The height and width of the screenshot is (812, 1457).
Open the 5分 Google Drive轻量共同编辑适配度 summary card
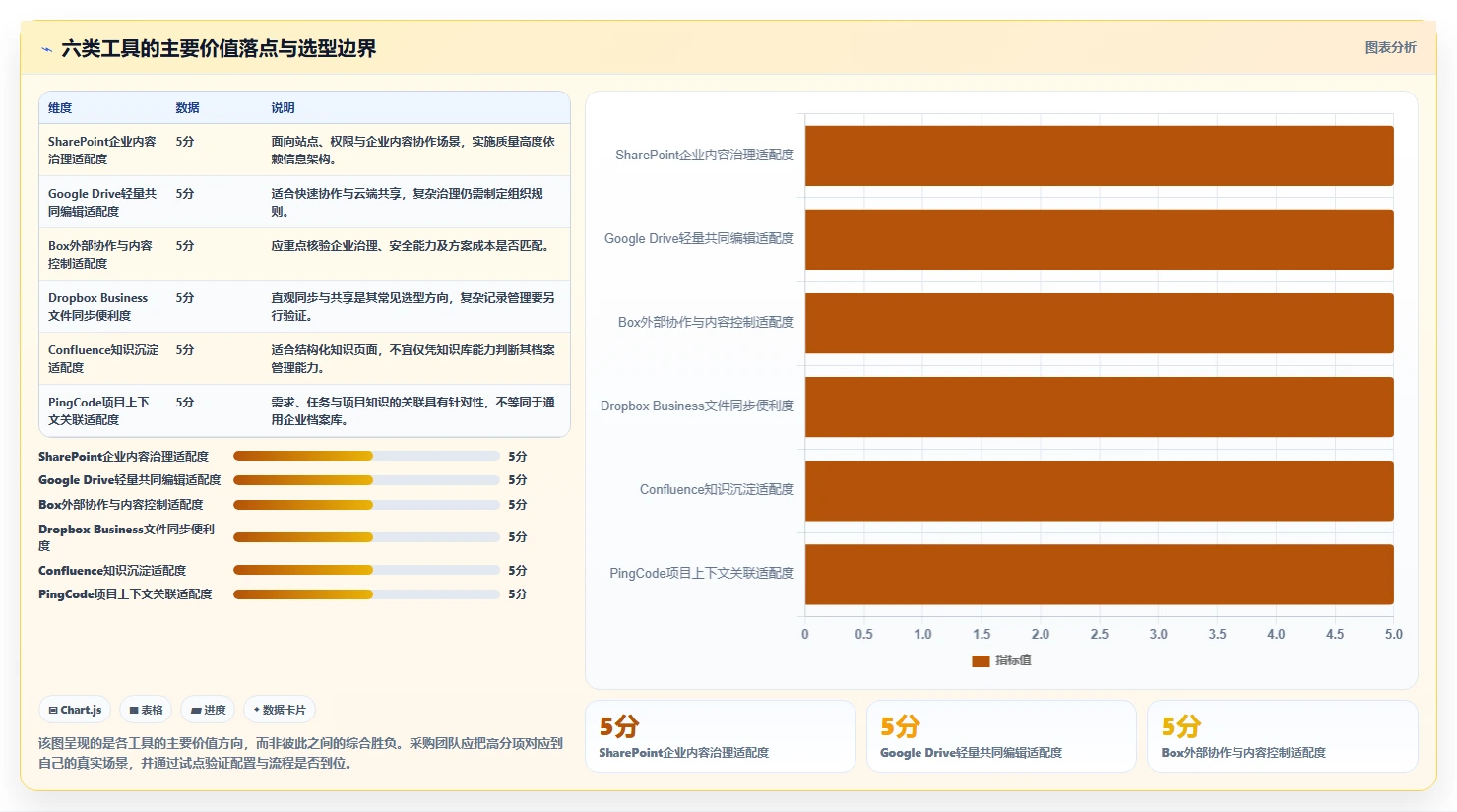(x=1001, y=736)
